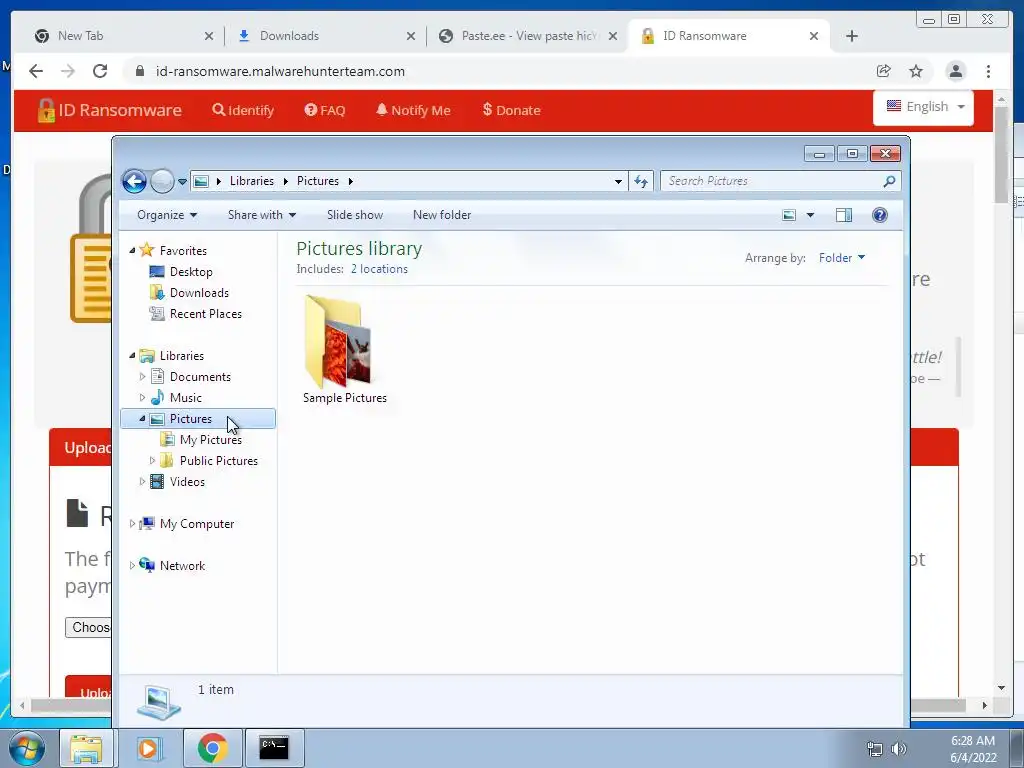Click the Windows Start button
The height and width of the screenshot is (768, 1024).
[27, 748]
